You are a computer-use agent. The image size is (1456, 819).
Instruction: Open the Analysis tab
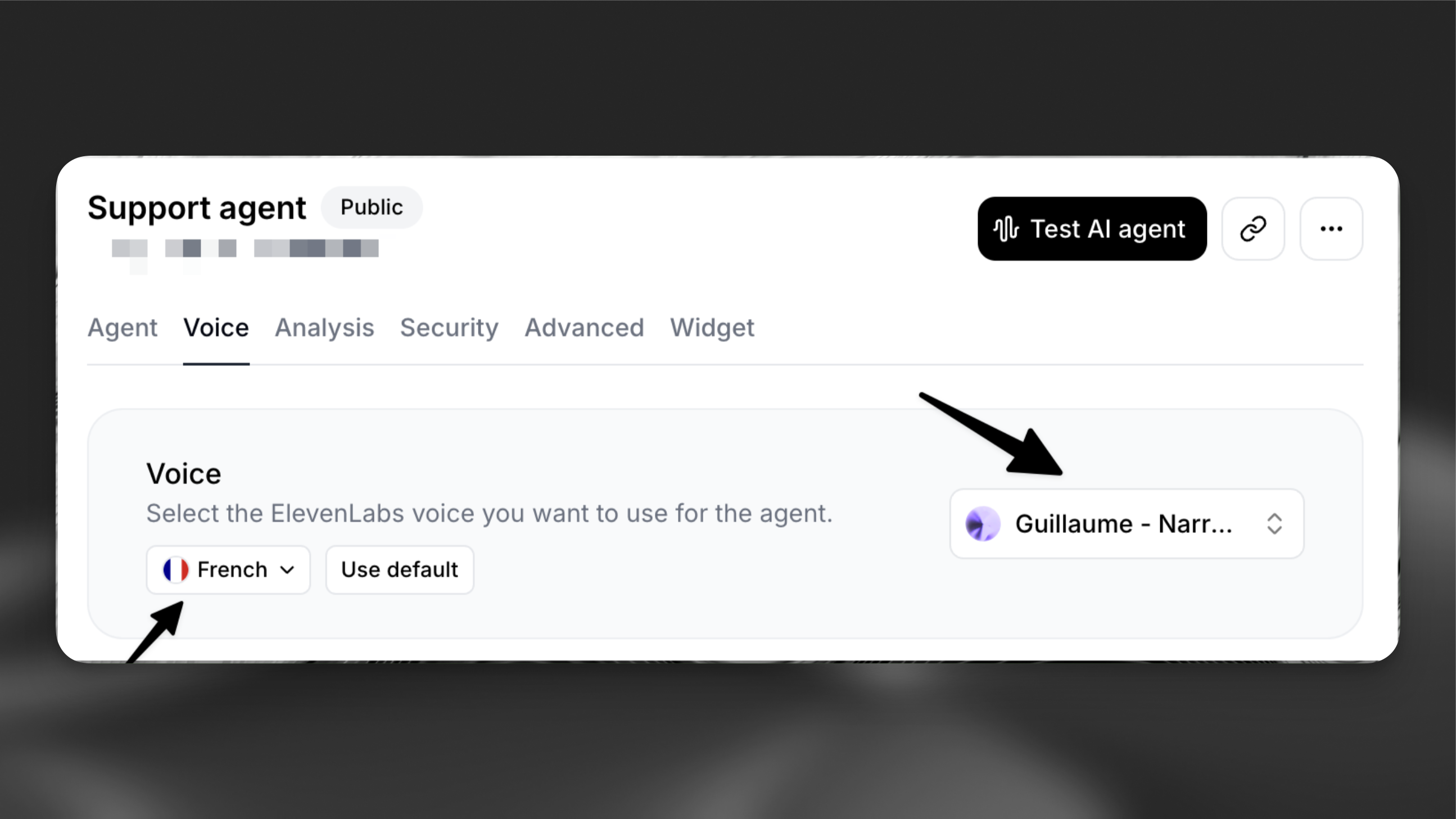click(x=324, y=328)
